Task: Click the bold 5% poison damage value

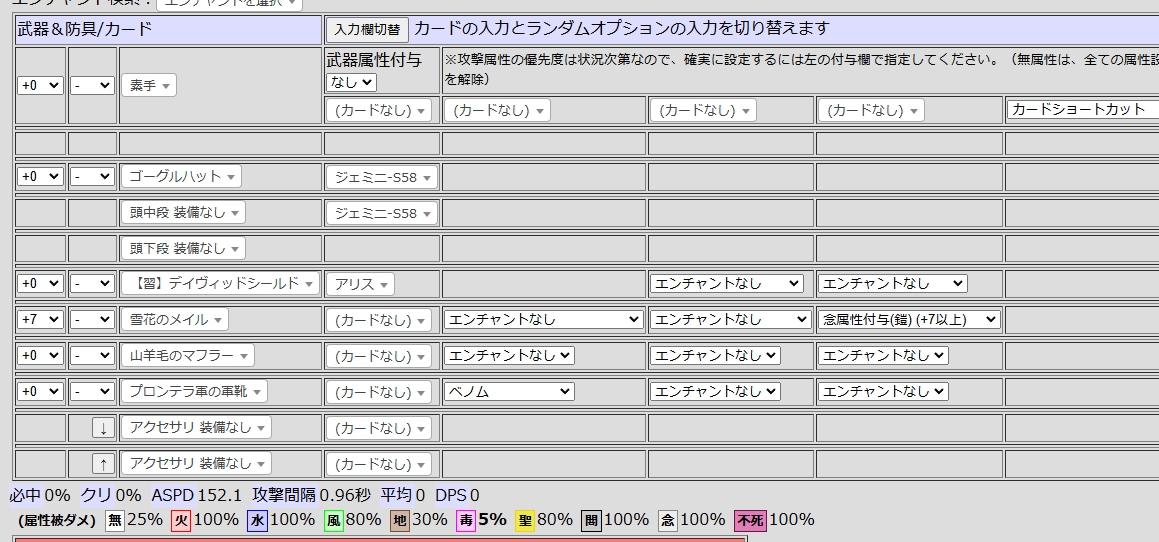Action: tap(492, 520)
